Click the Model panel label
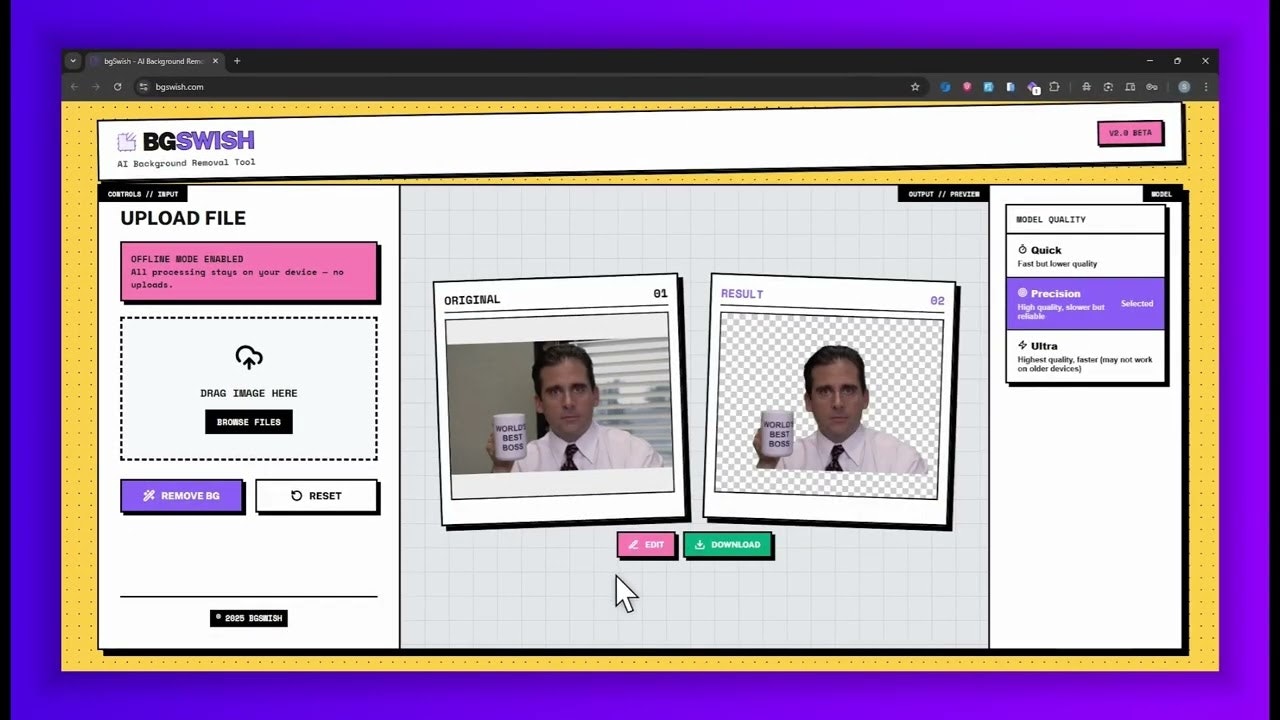1280x720 pixels. pyautogui.click(x=1161, y=194)
